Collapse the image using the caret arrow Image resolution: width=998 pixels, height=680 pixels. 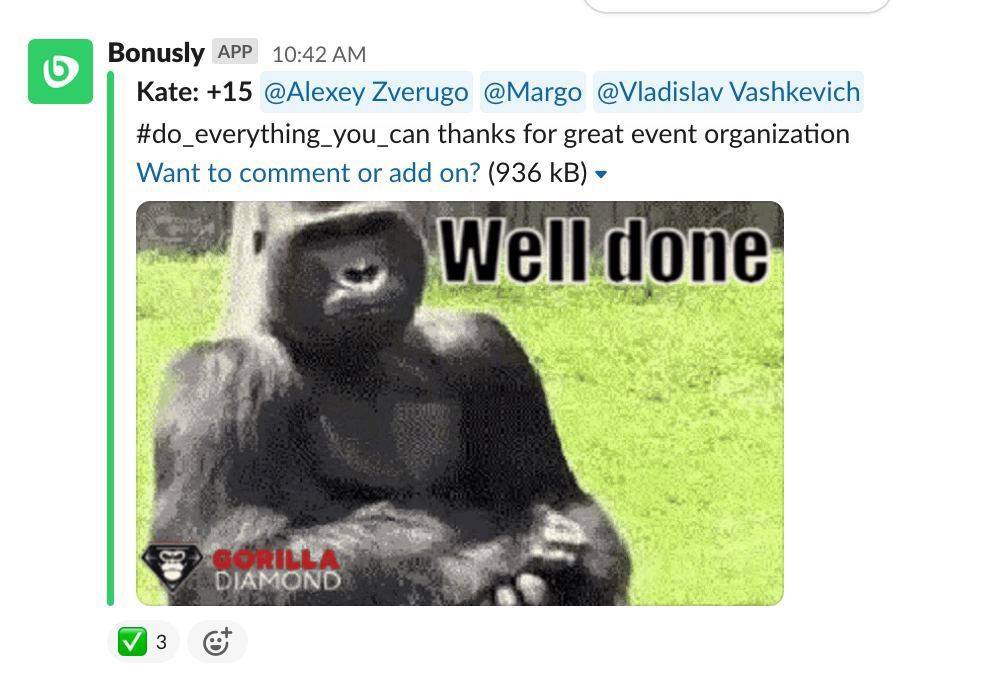point(601,174)
